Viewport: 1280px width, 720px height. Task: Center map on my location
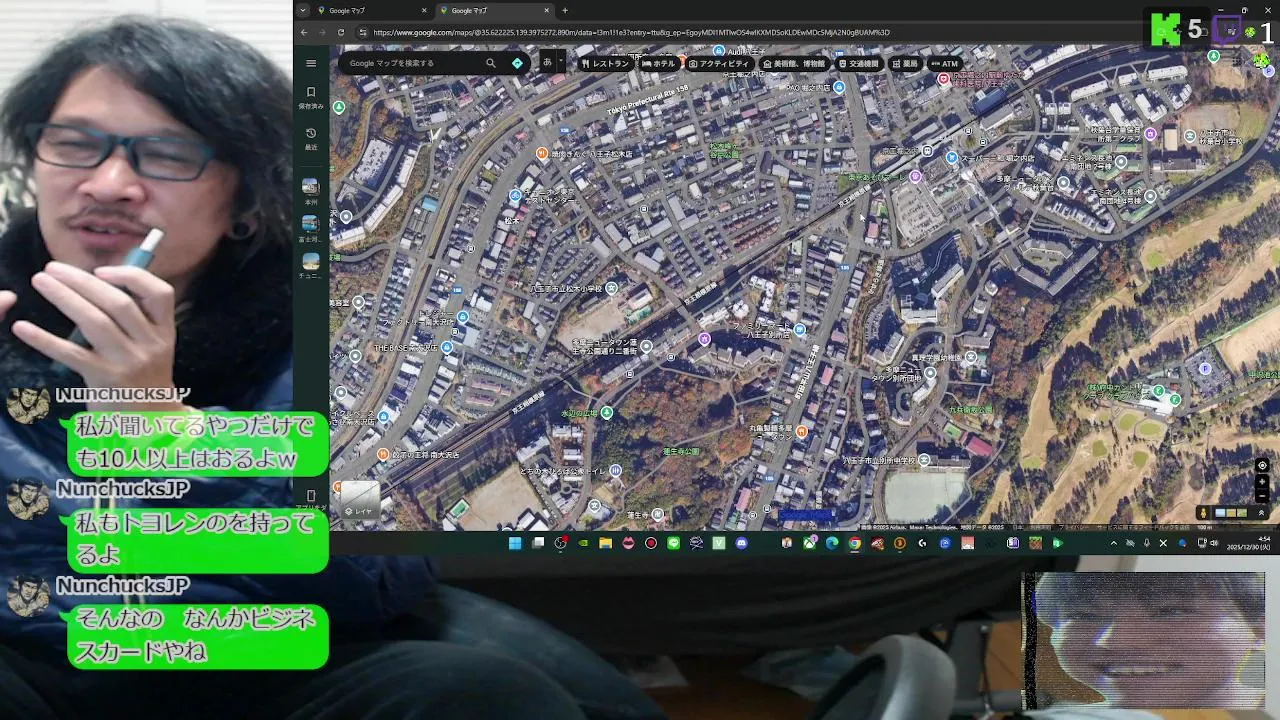(1262, 466)
